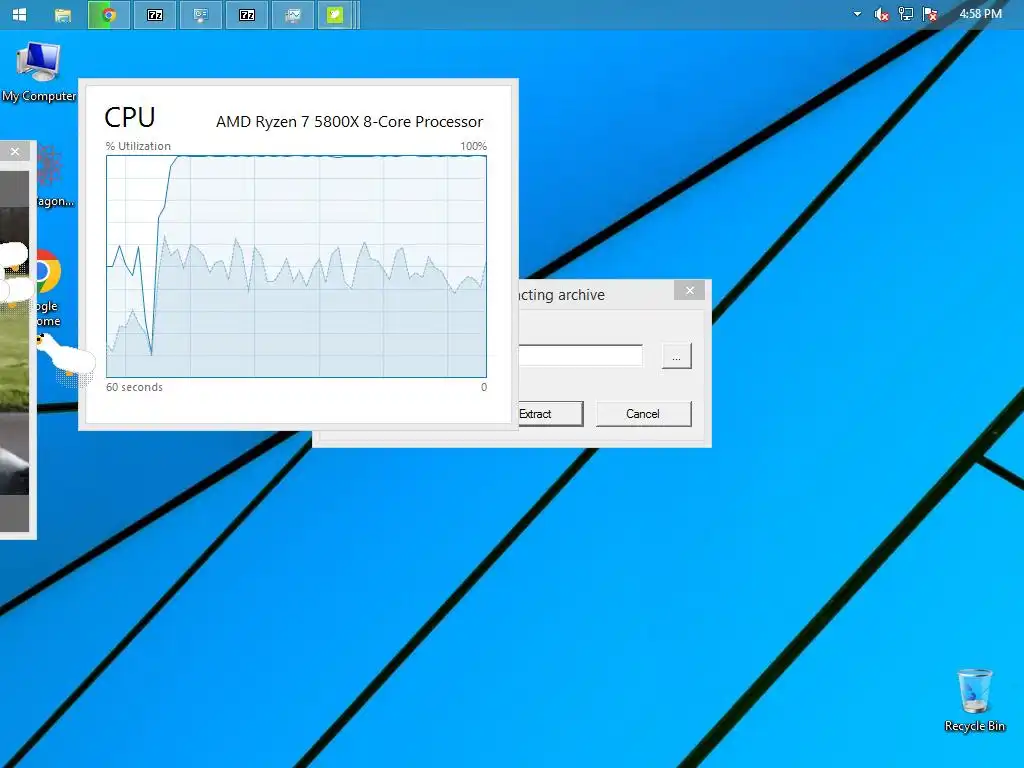This screenshot has width=1024, height=768.
Task: Open File Explorer from the taskbar
Action: pyautogui.click(x=63, y=14)
